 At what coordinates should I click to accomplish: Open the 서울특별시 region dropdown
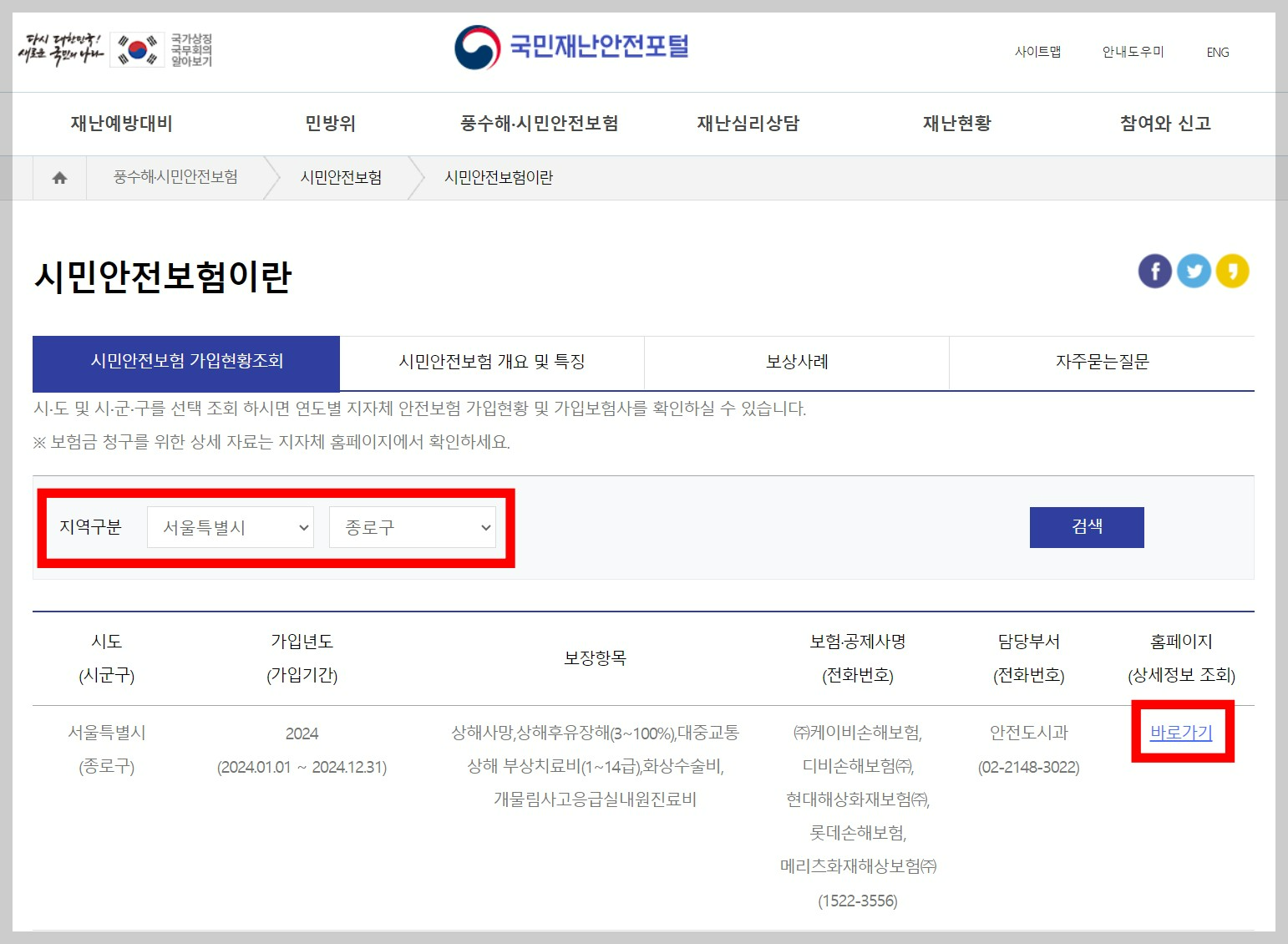point(230,527)
